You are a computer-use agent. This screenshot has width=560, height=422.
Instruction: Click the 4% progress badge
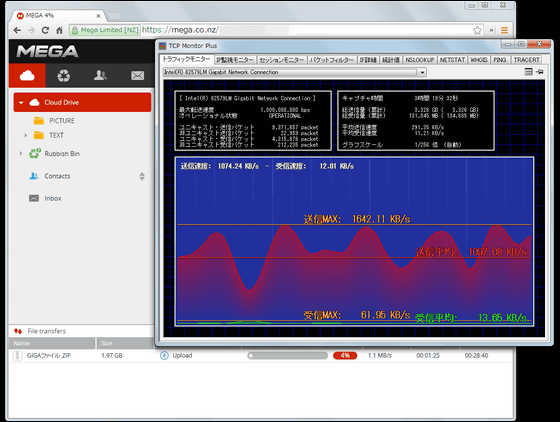point(345,356)
